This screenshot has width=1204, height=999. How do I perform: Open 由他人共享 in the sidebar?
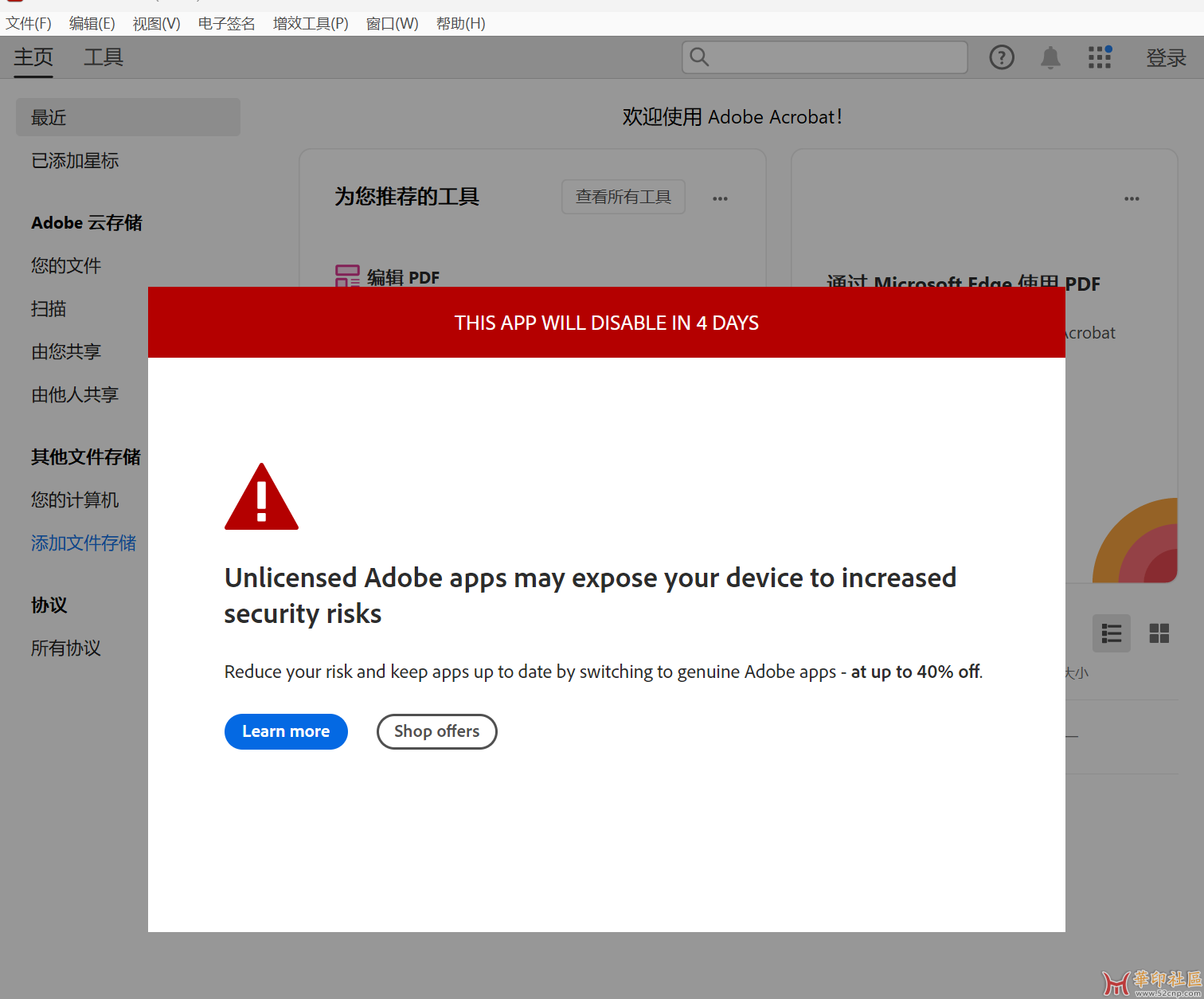75,395
